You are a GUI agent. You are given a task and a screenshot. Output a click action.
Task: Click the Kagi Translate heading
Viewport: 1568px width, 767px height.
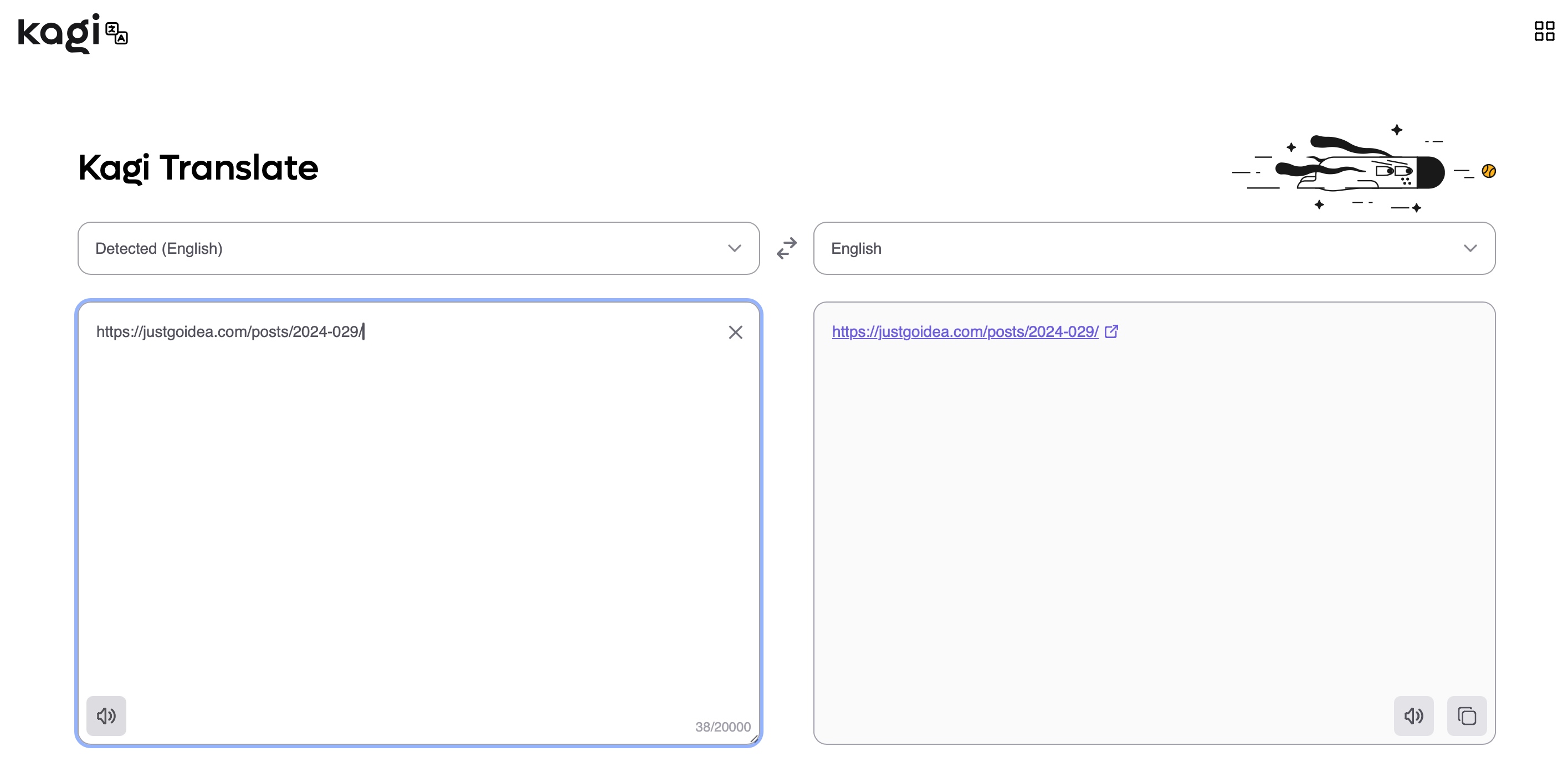pos(198,168)
